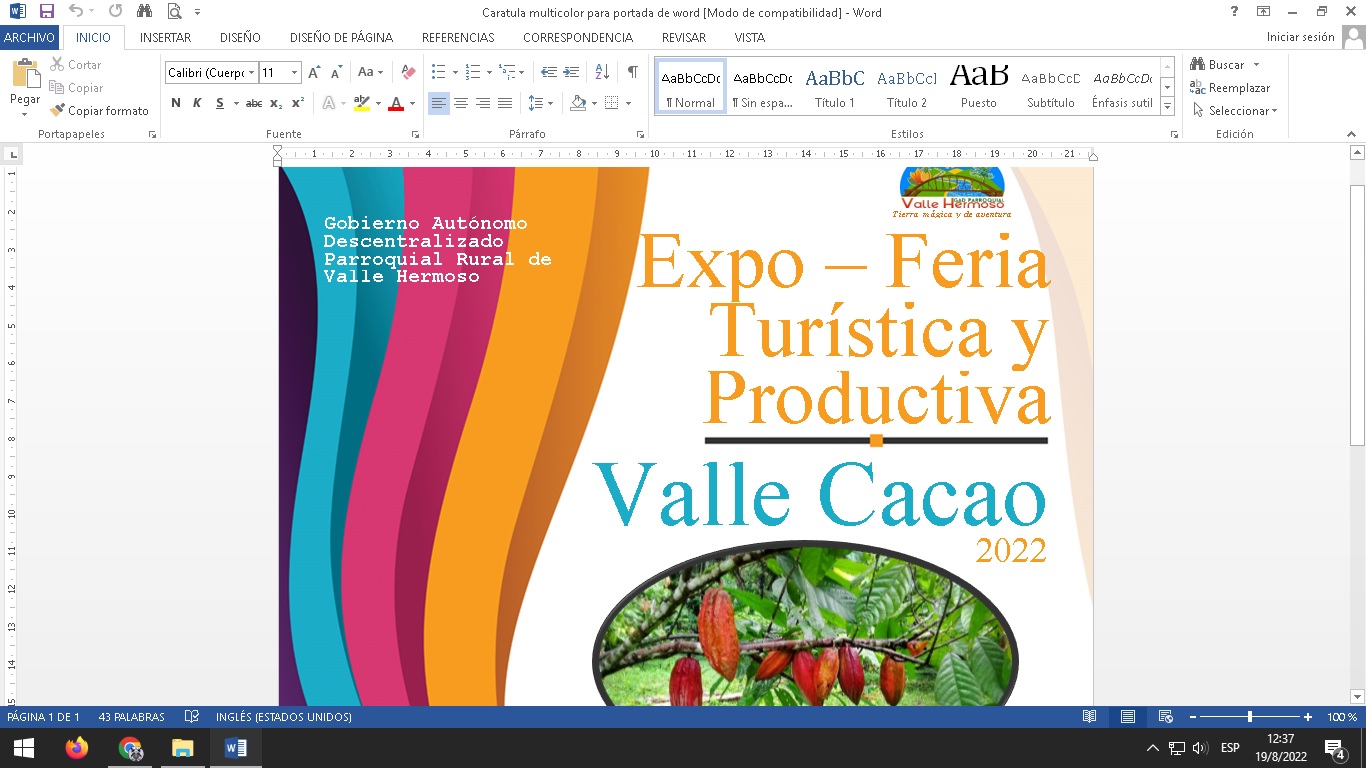This screenshot has width=1366, height=768.
Task: Click the clear formatting eraser icon
Action: (408, 72)
